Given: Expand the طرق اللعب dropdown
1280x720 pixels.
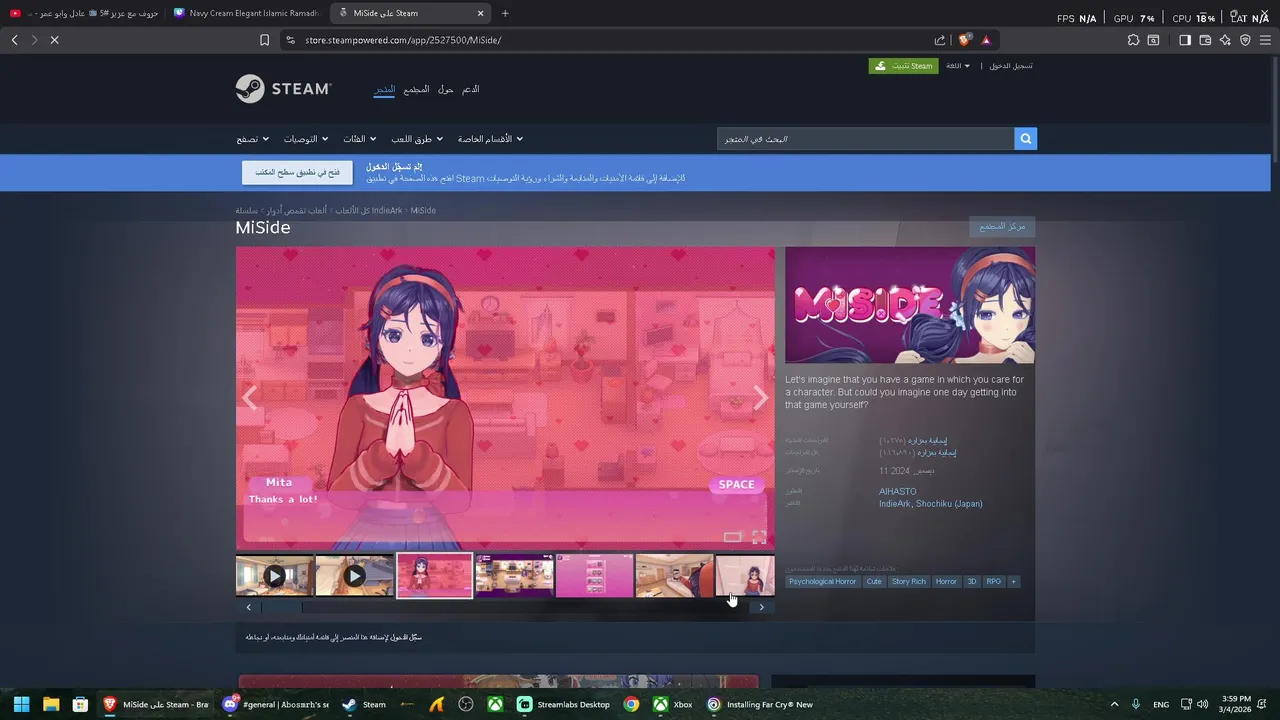Looking at the screenshot, I should tap(417, 139).
